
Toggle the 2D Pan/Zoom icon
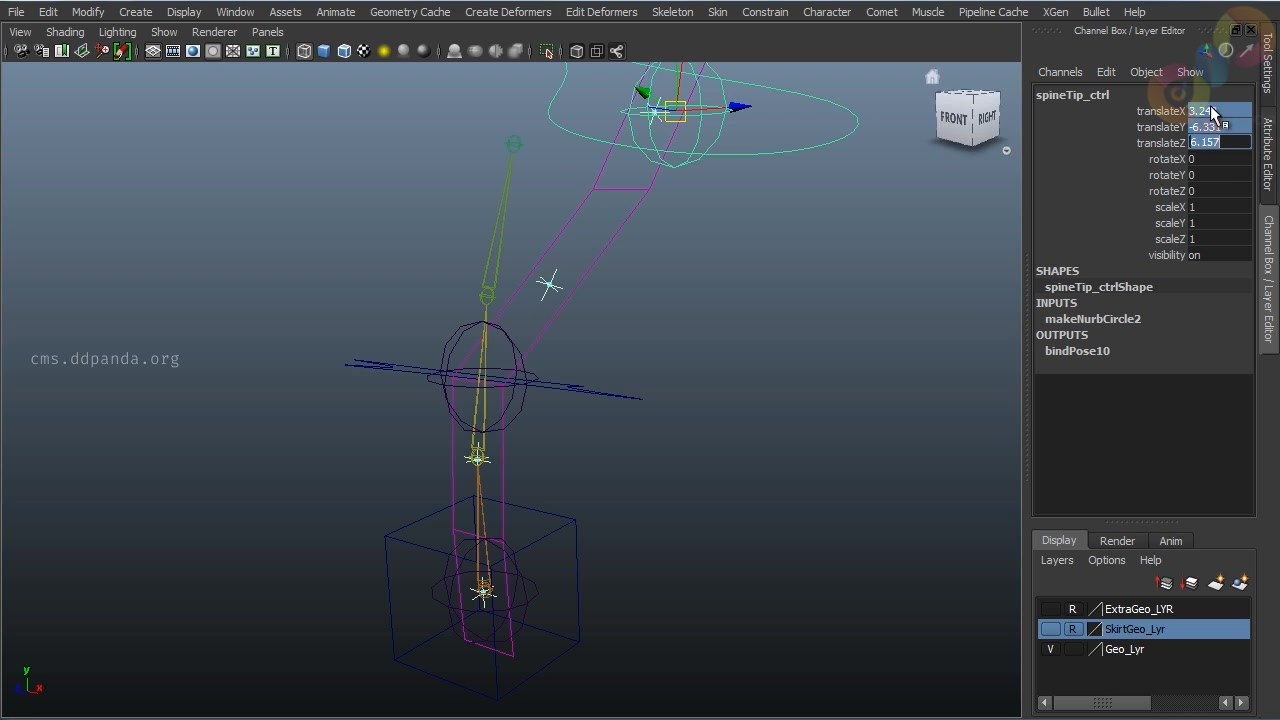click(102, 51)
